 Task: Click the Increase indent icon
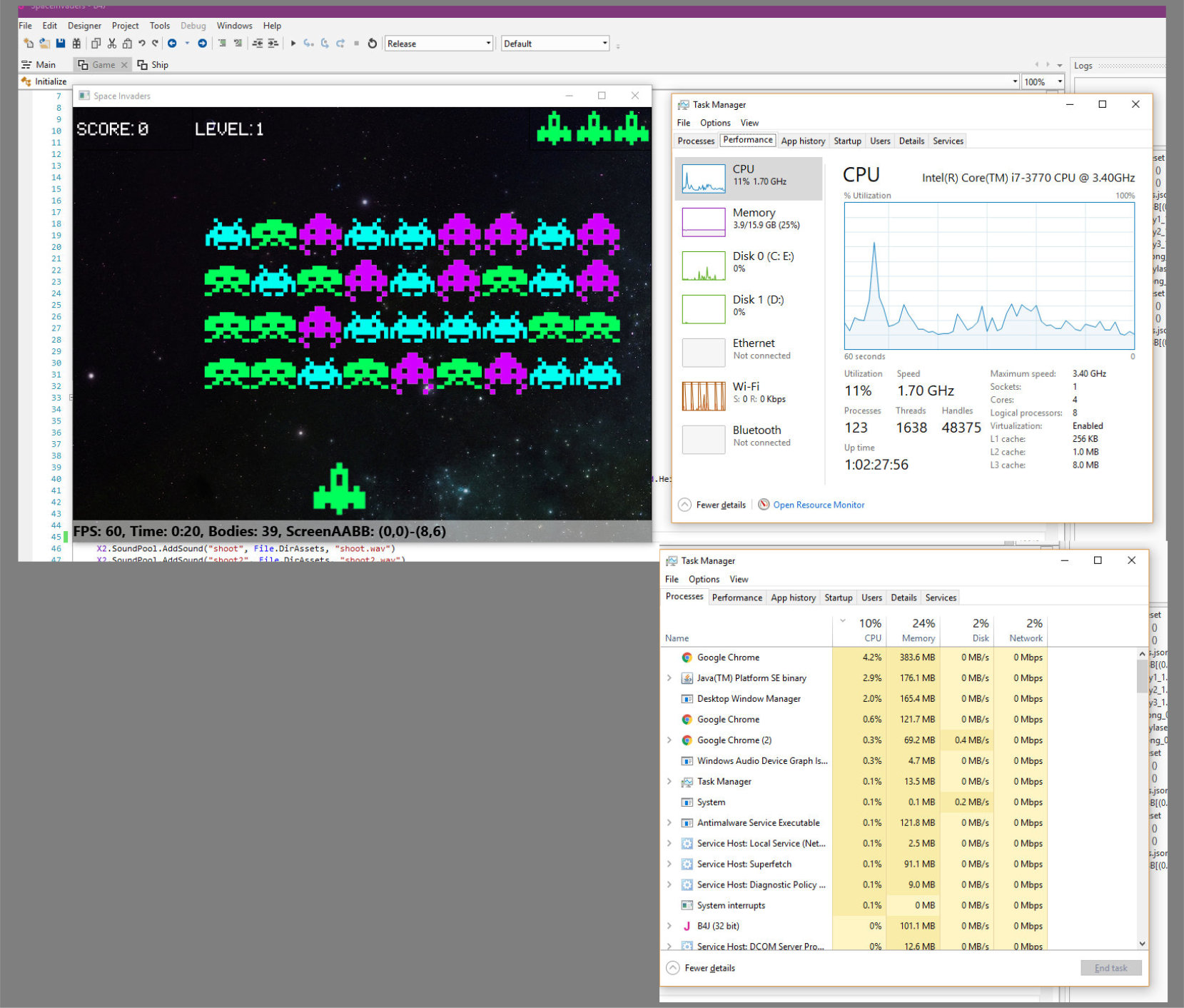pyautogui.click(x=273, y=44)
